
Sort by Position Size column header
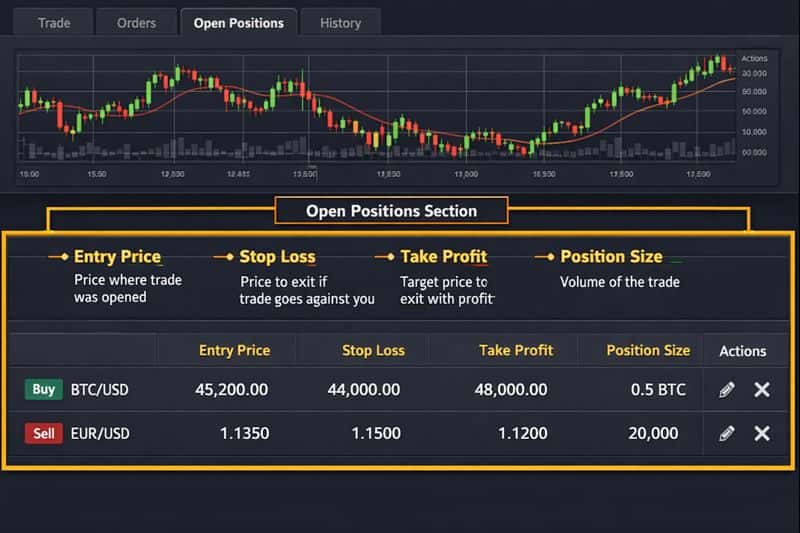point(648,350)
